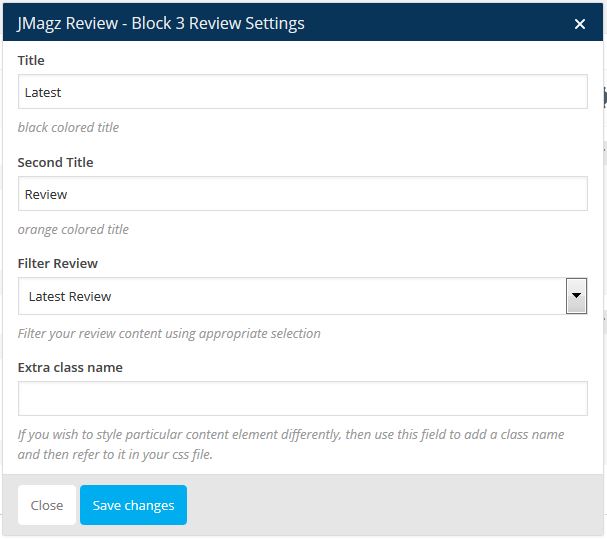This screenshot has height=539, width=607.
Task: Click the Title input containing 'Latest'
Action: [302, 92]
